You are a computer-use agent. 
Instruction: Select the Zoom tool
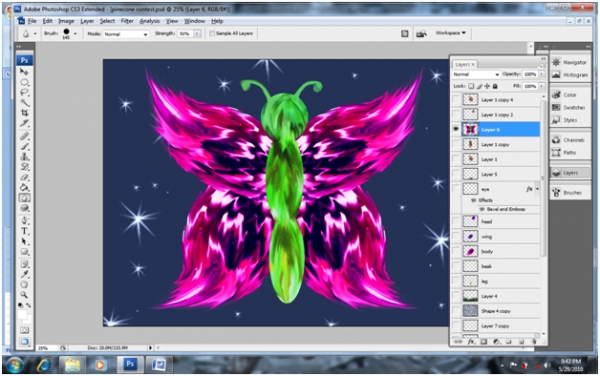click(24, 295)
